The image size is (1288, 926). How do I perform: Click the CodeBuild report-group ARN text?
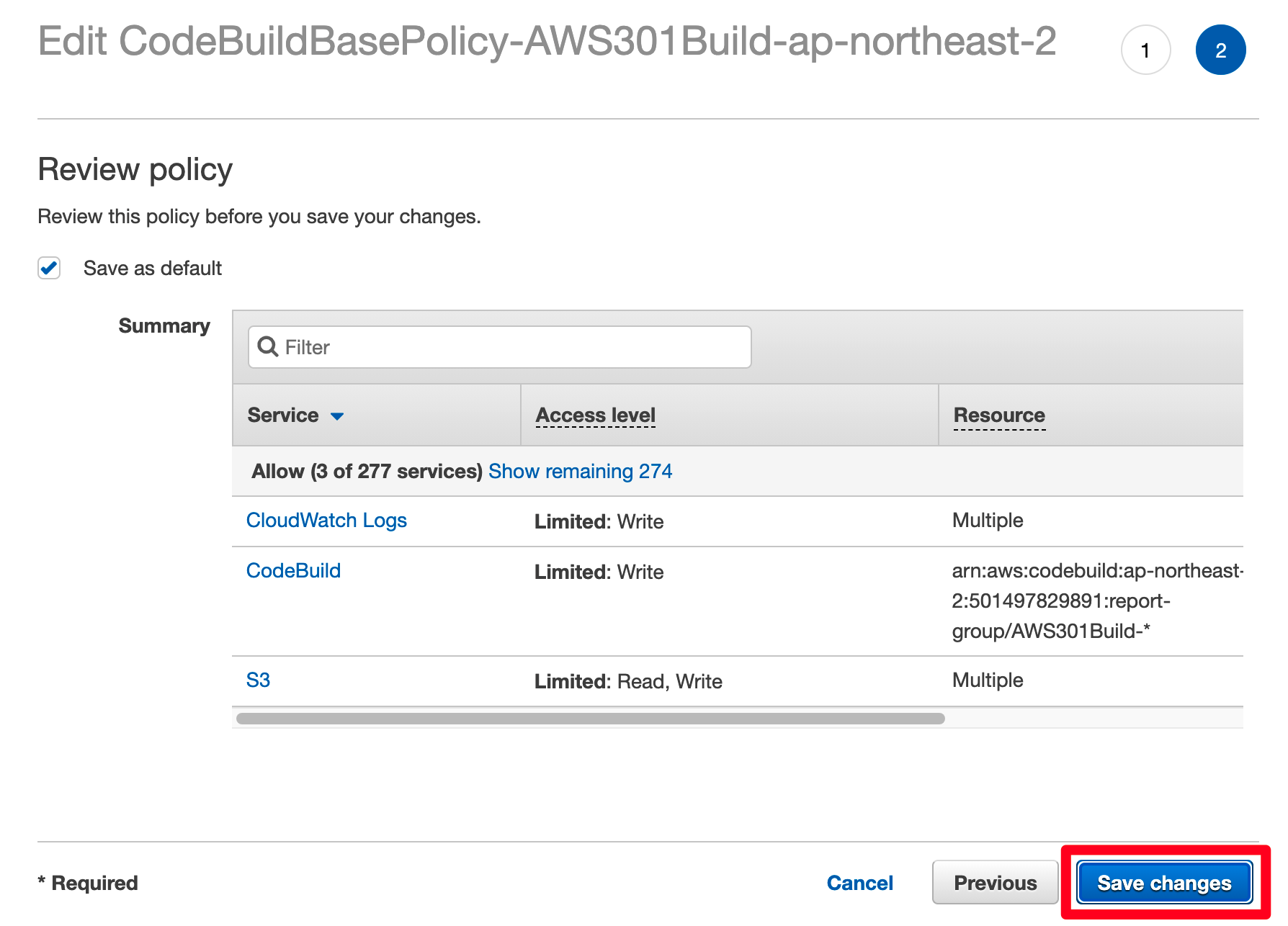click(x=1098, y=601)
